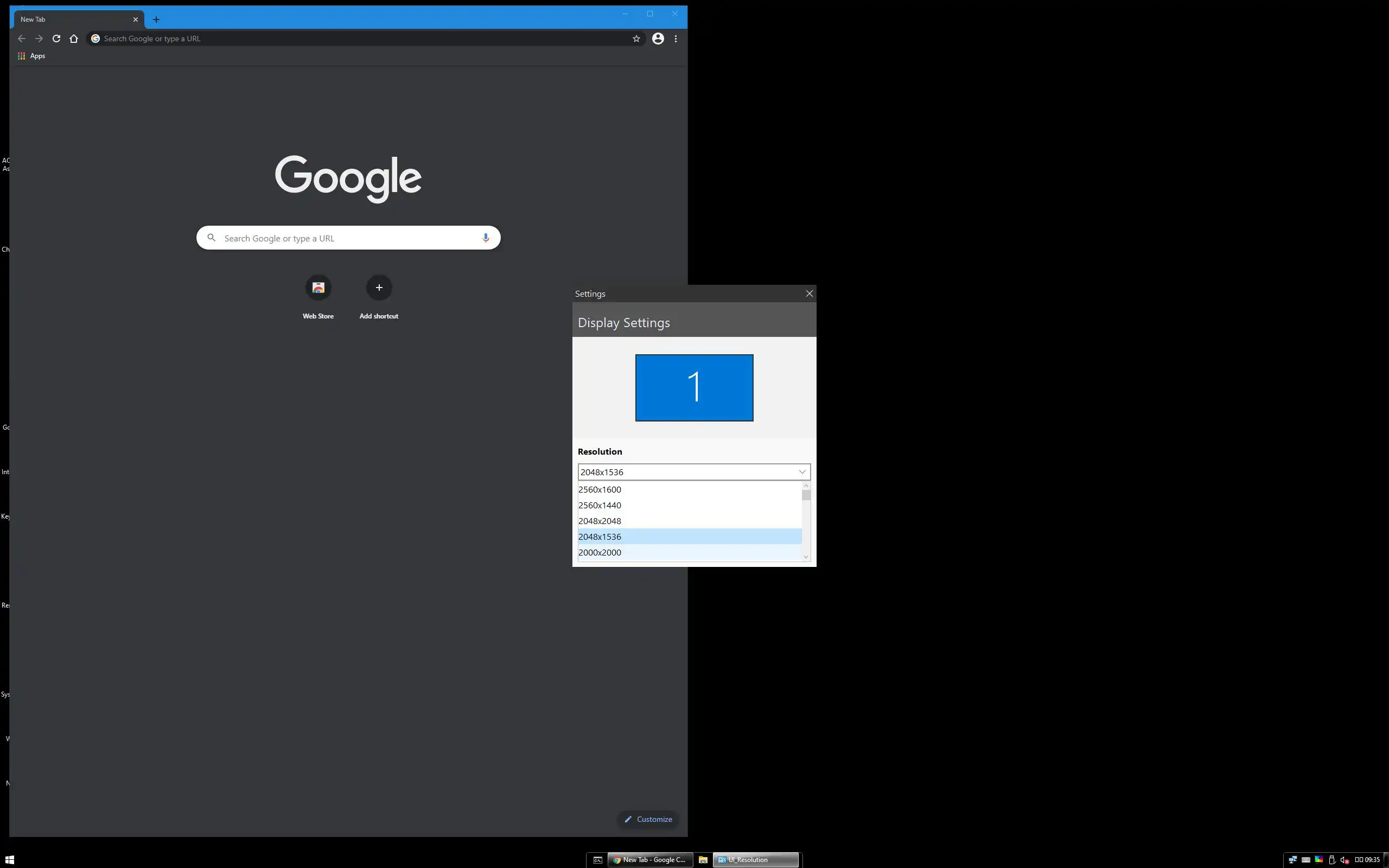Open the Windows Start button

(x=9, y=859)
